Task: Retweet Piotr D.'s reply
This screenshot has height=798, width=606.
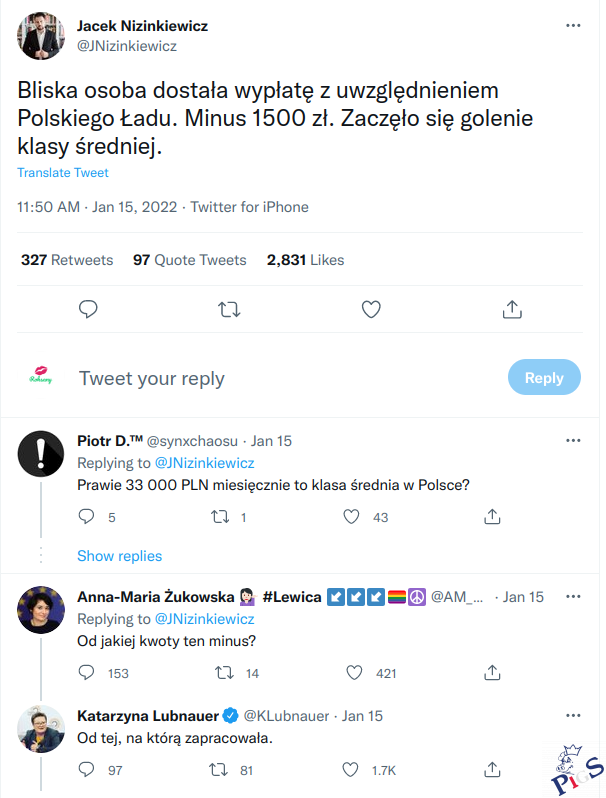Action: click(x=221, y=517)
